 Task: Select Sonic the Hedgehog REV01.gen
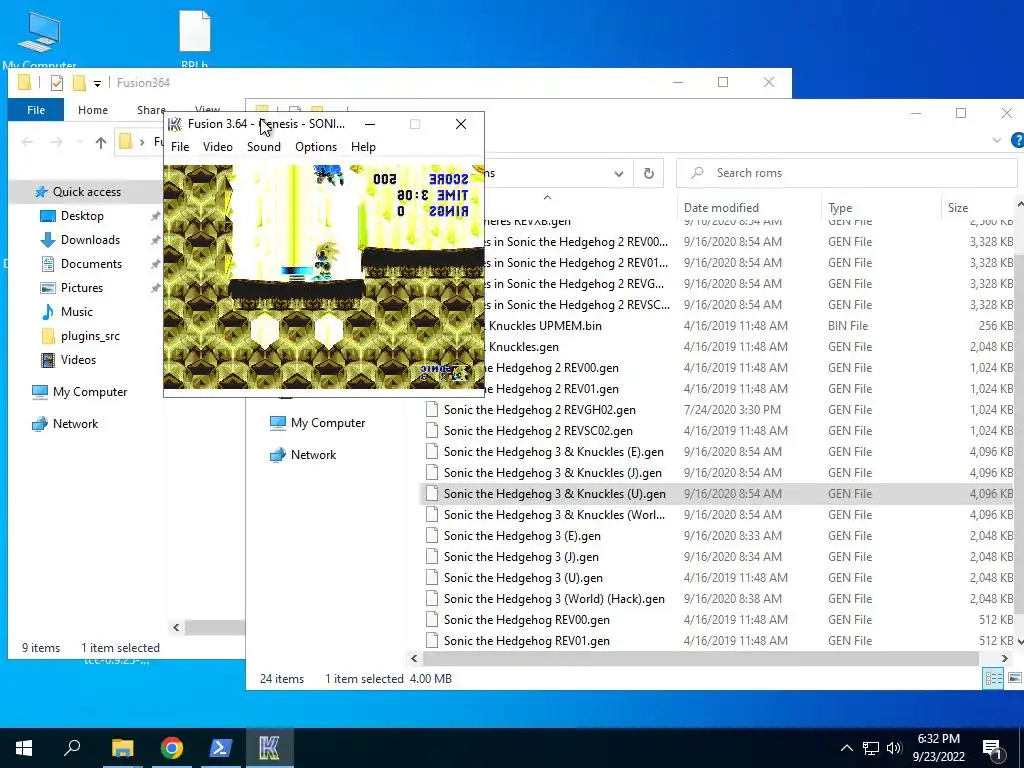(x=526, y=641)
